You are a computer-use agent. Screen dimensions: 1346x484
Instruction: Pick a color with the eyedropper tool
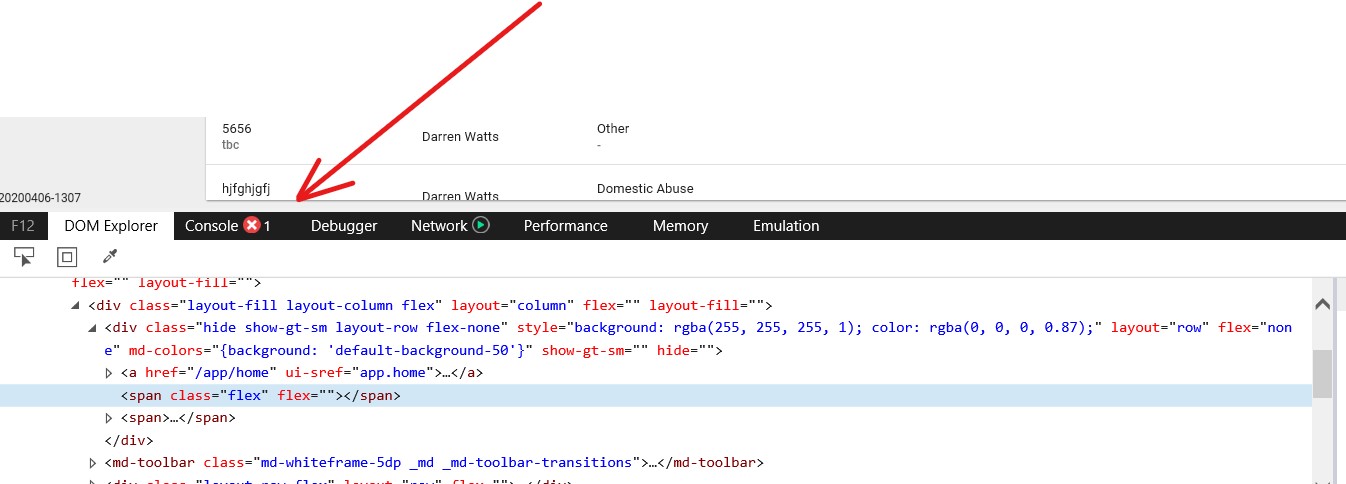point(111,257)
